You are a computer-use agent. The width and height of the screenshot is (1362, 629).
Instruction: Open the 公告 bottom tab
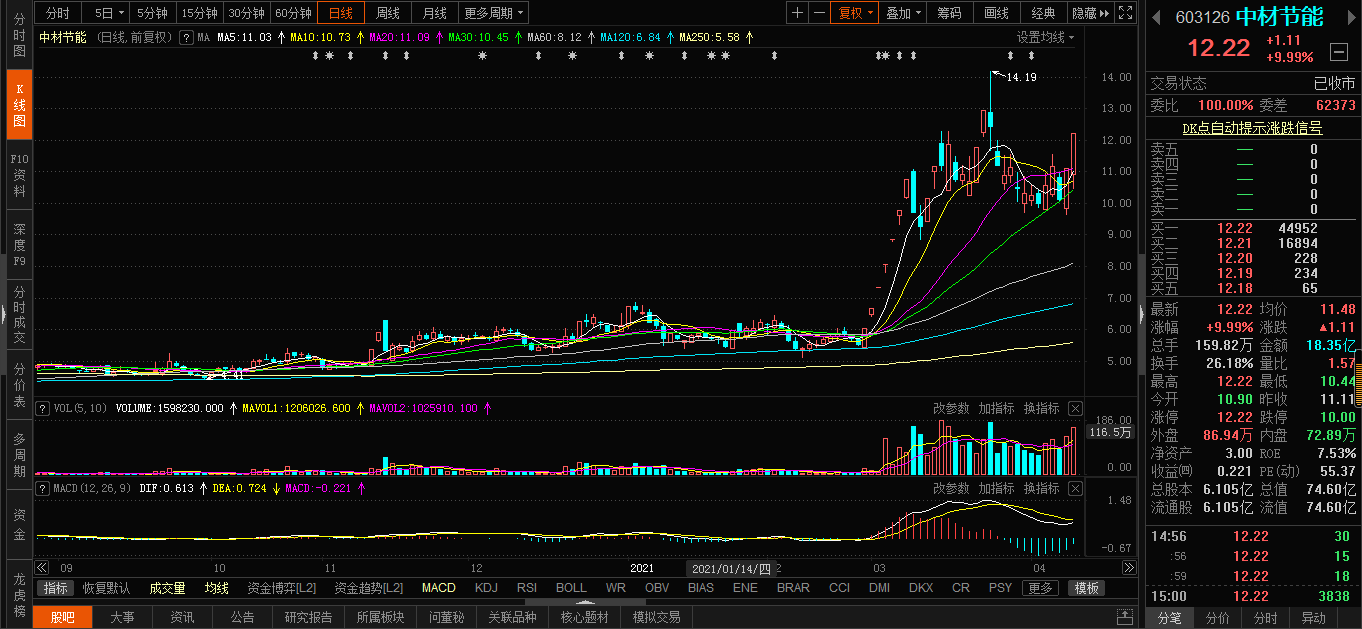tap(243, 618)
